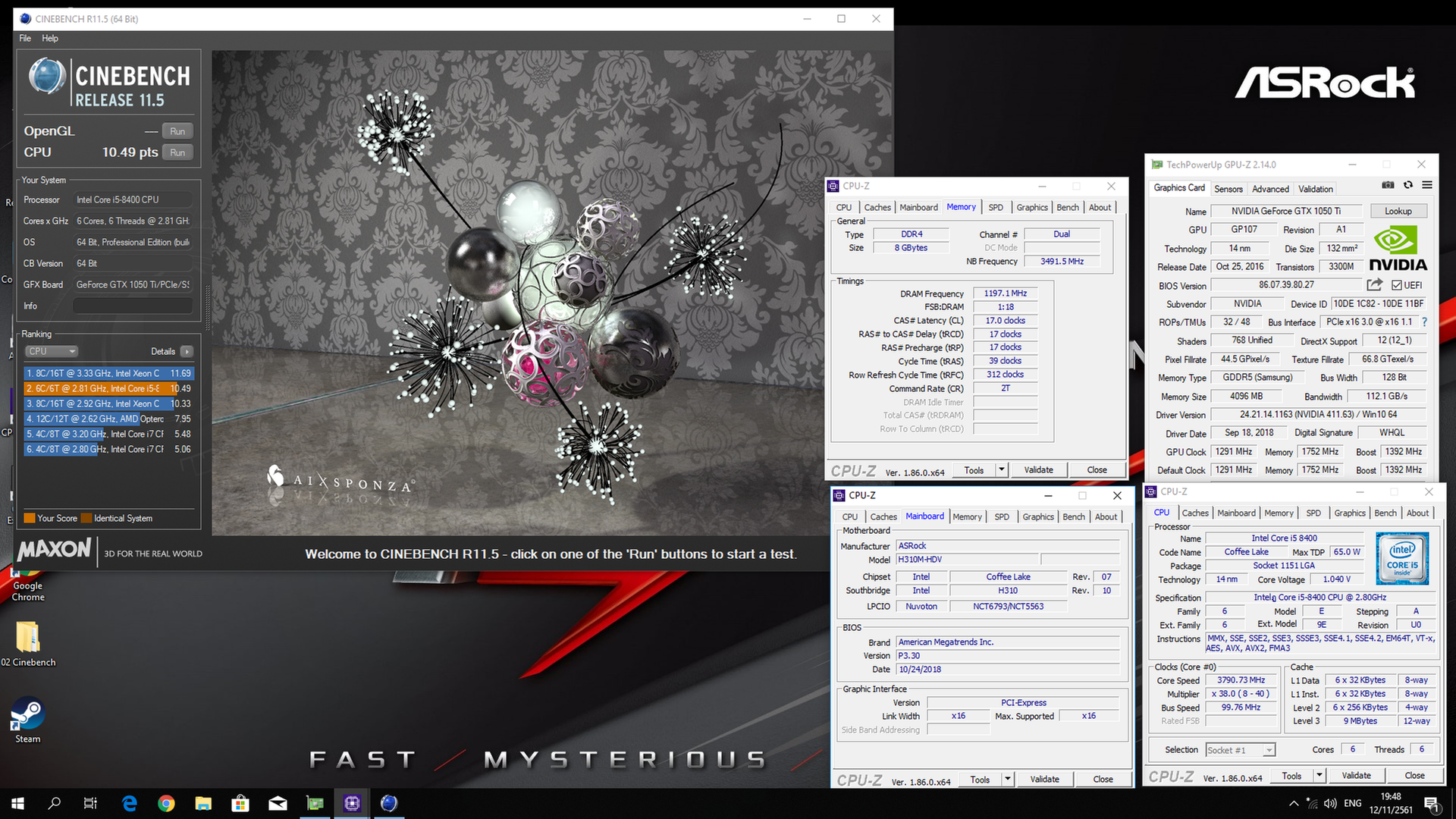Switch to CPU-Z via its taskbar icon
The height and width of the screenshot is (819, 1456).
(352, 803)
